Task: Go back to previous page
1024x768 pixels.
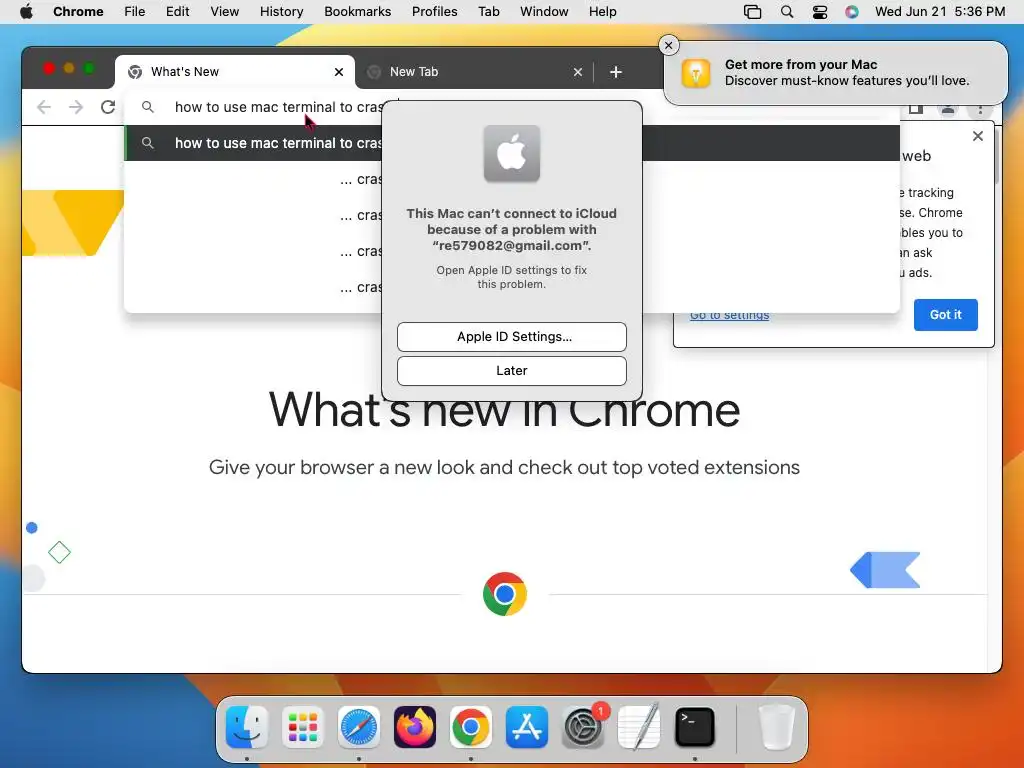Action: (44, 107)
